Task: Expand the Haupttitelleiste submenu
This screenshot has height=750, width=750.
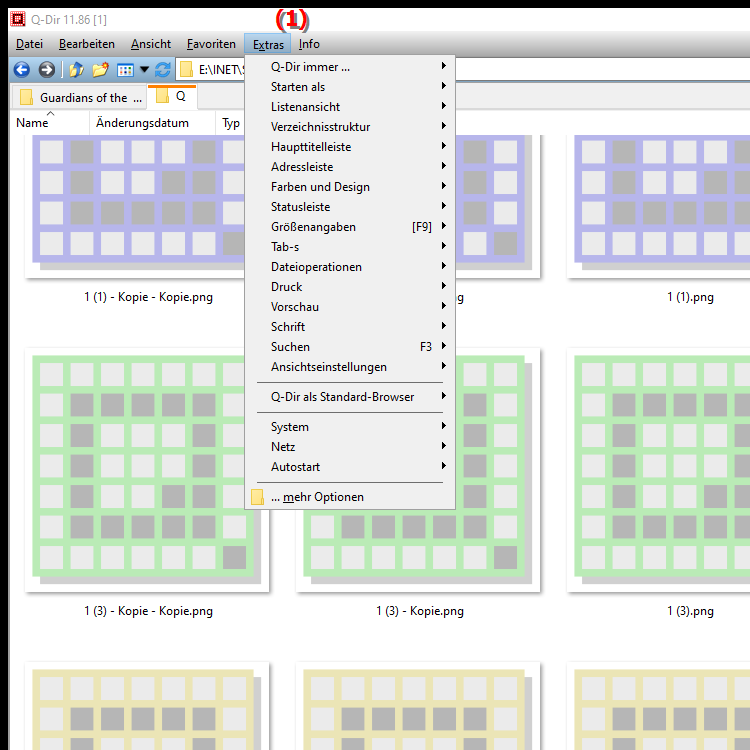Action: pos(350,147)
